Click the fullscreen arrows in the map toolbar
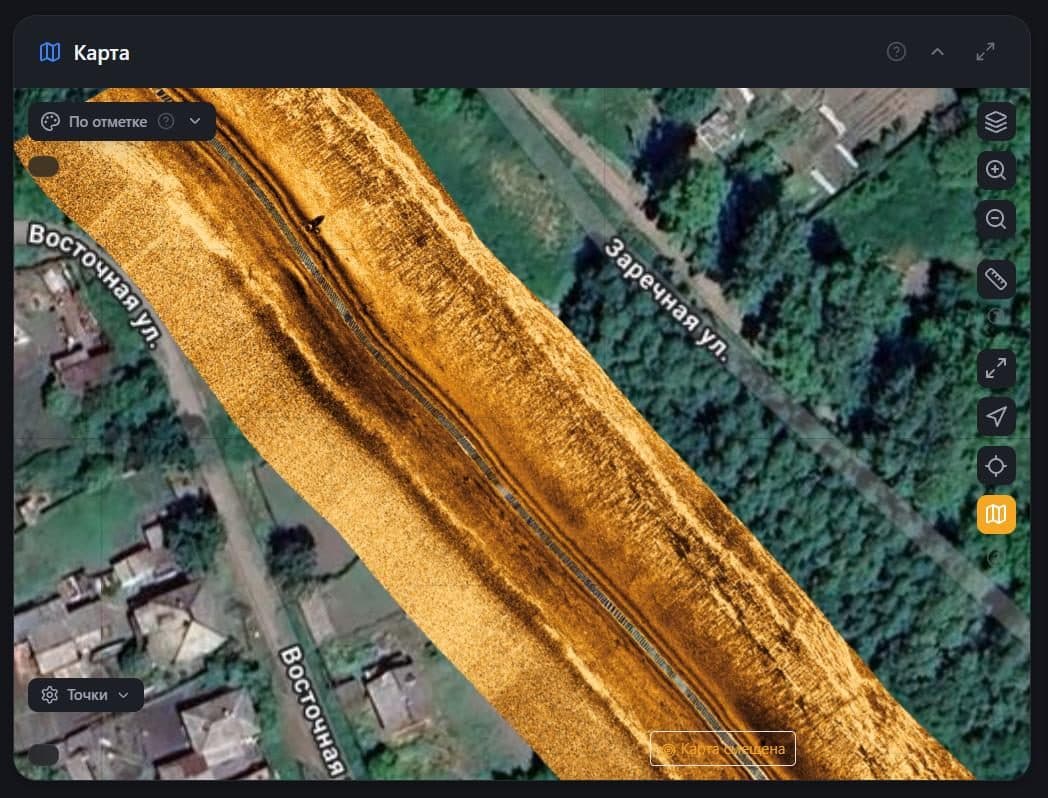 (996, 368)
